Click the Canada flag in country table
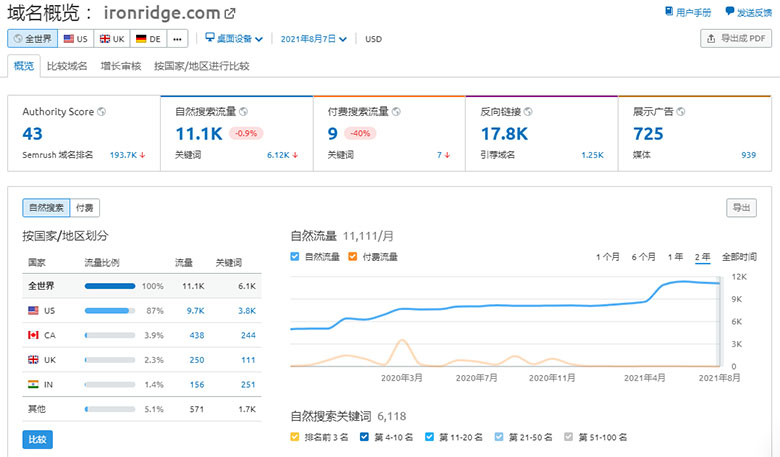The width and height of the screenshot is (780, 457). tap(33, 335)
